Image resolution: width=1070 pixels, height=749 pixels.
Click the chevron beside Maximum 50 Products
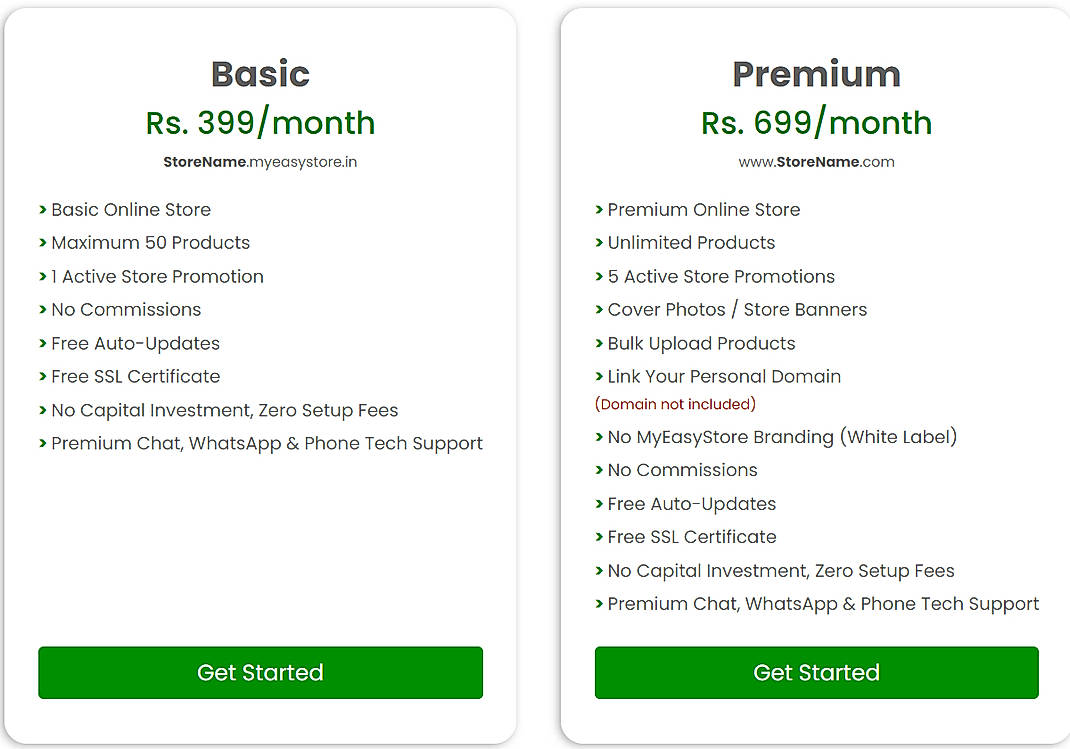point(43,243)
